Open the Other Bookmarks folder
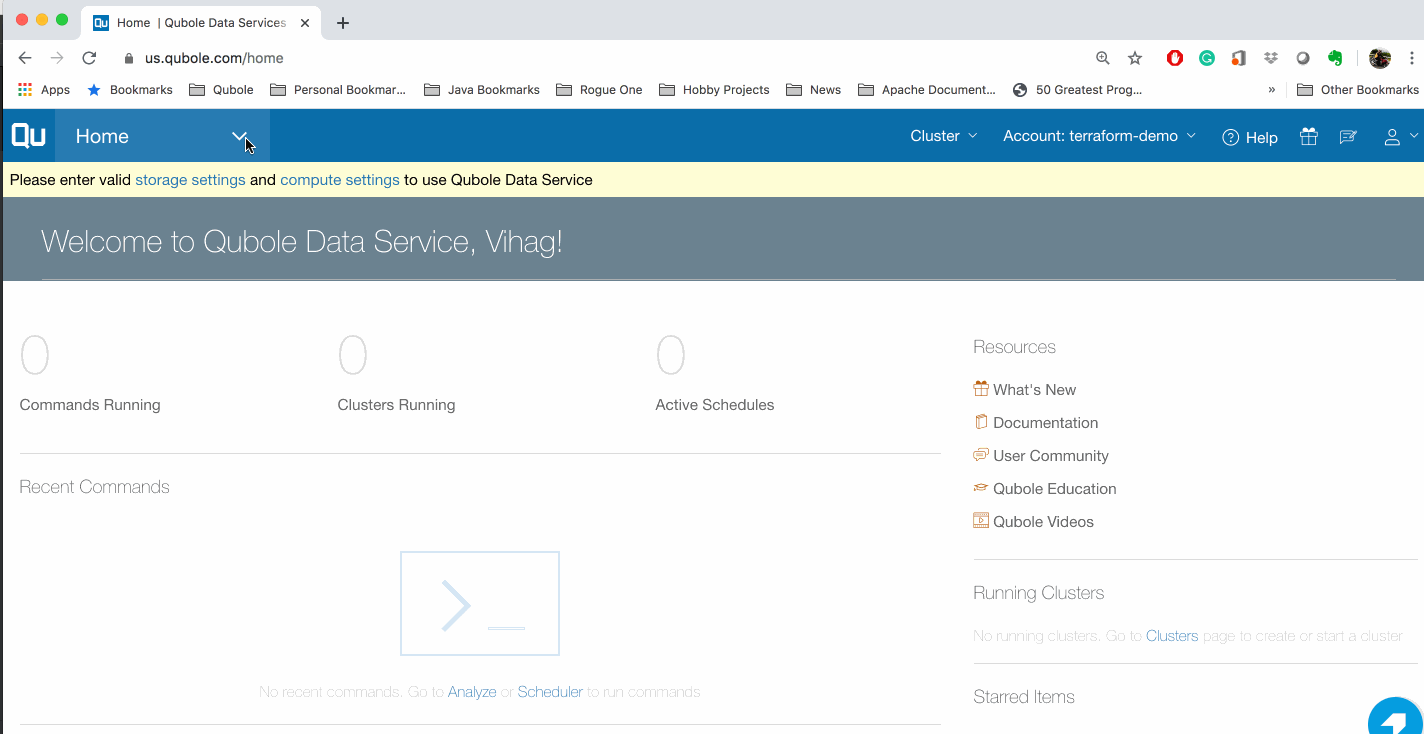 (1358, 90)
